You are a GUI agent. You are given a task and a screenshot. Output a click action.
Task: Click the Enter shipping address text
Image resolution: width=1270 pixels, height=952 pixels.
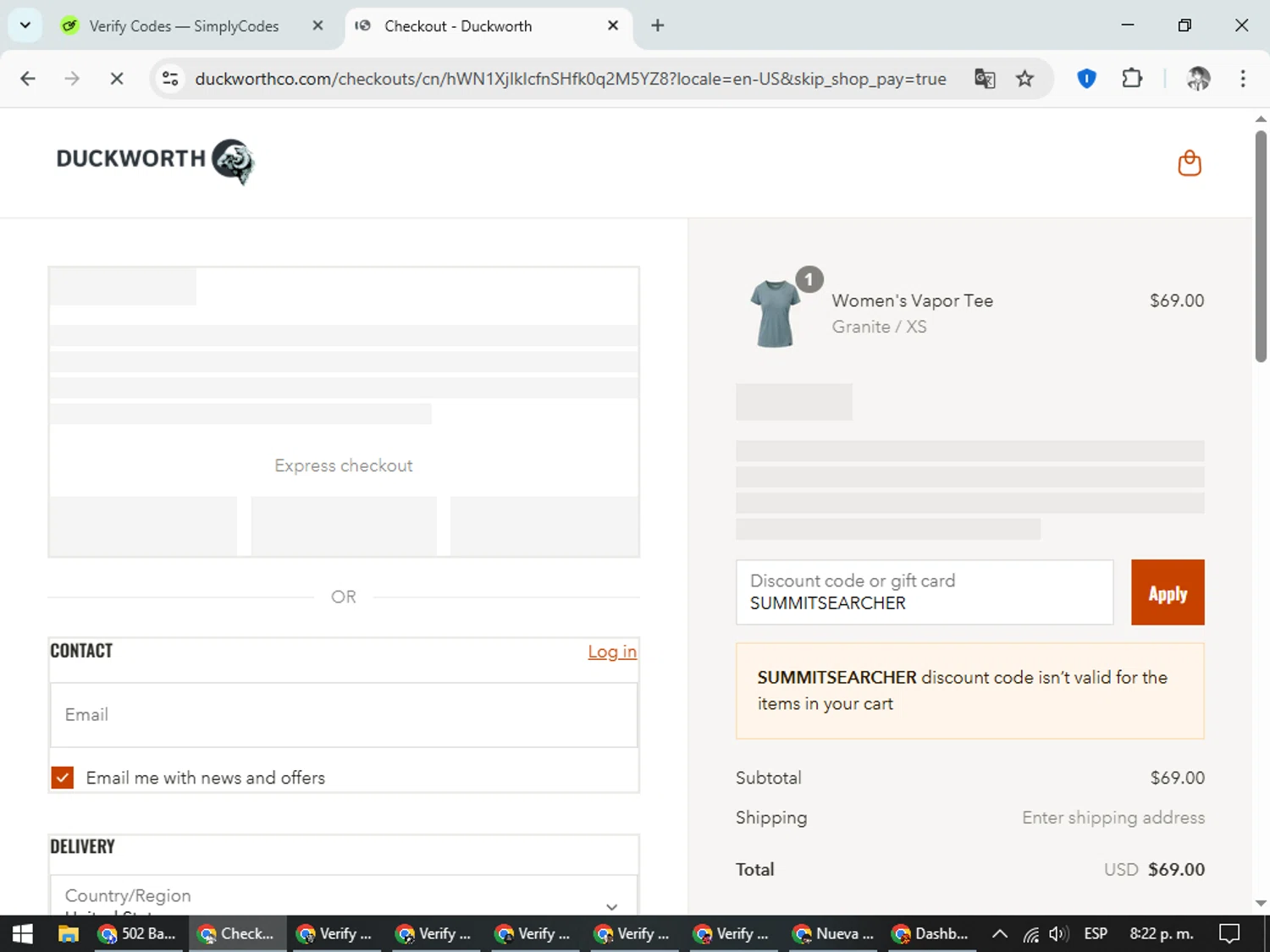tap(1113, 817)
